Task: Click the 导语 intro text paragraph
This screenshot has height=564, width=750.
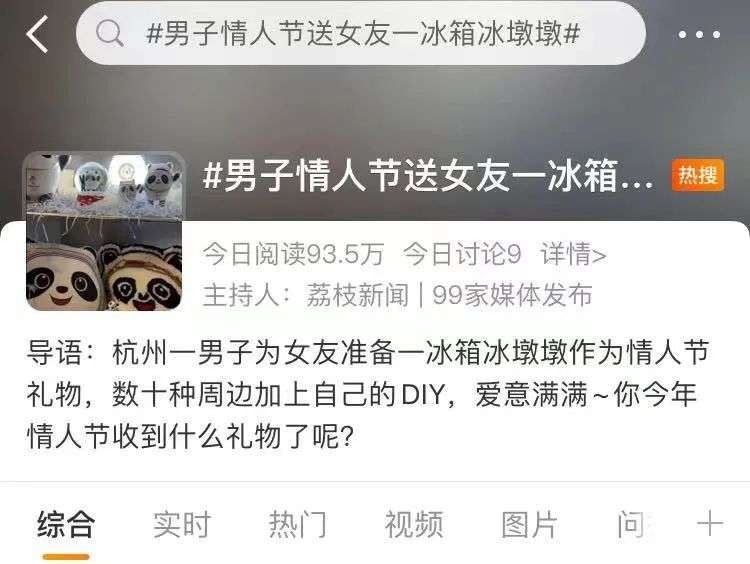Action: [368, 395]
